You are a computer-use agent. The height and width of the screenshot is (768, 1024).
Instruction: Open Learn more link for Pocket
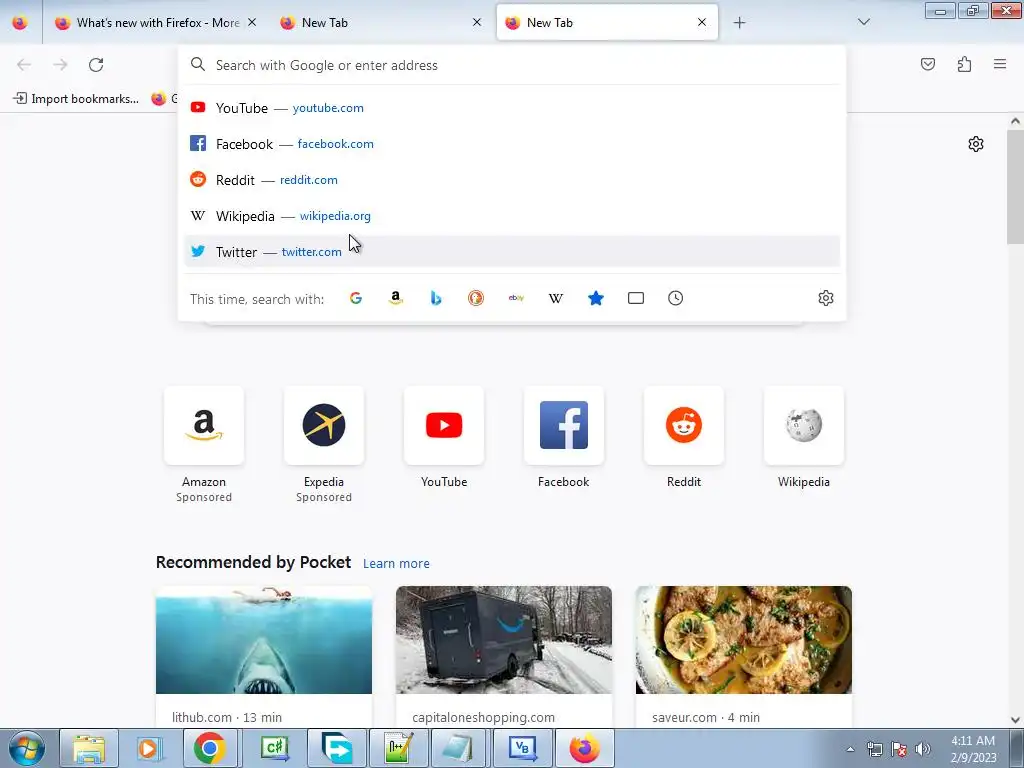tap(396, 564)
